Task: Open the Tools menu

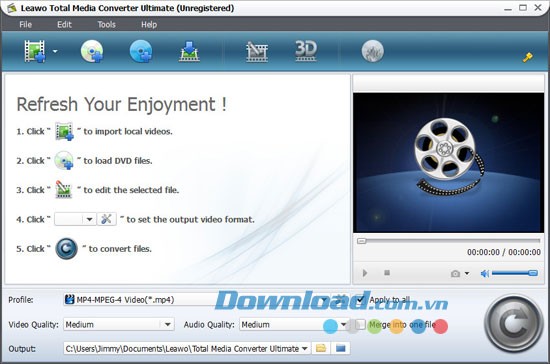Action: point(106,25)
